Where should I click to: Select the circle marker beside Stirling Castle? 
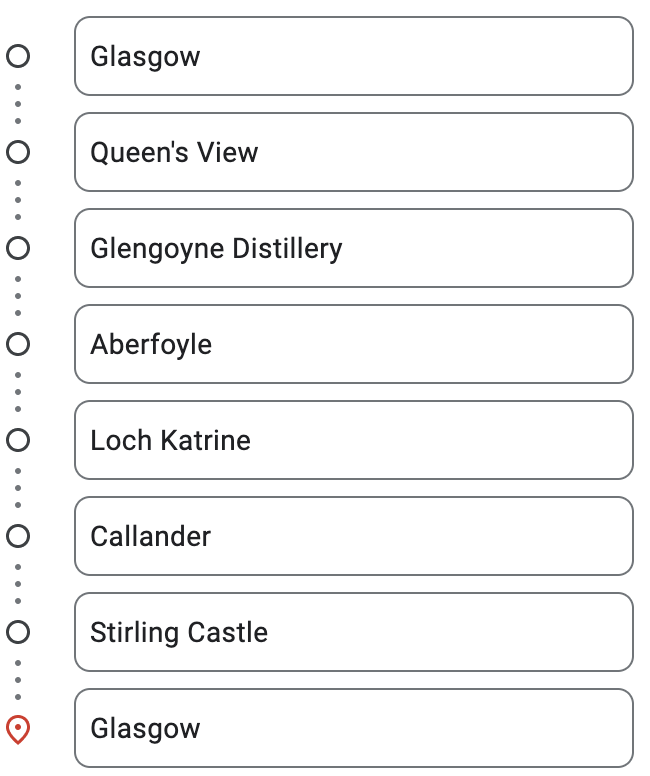click(x=18, y=632)
